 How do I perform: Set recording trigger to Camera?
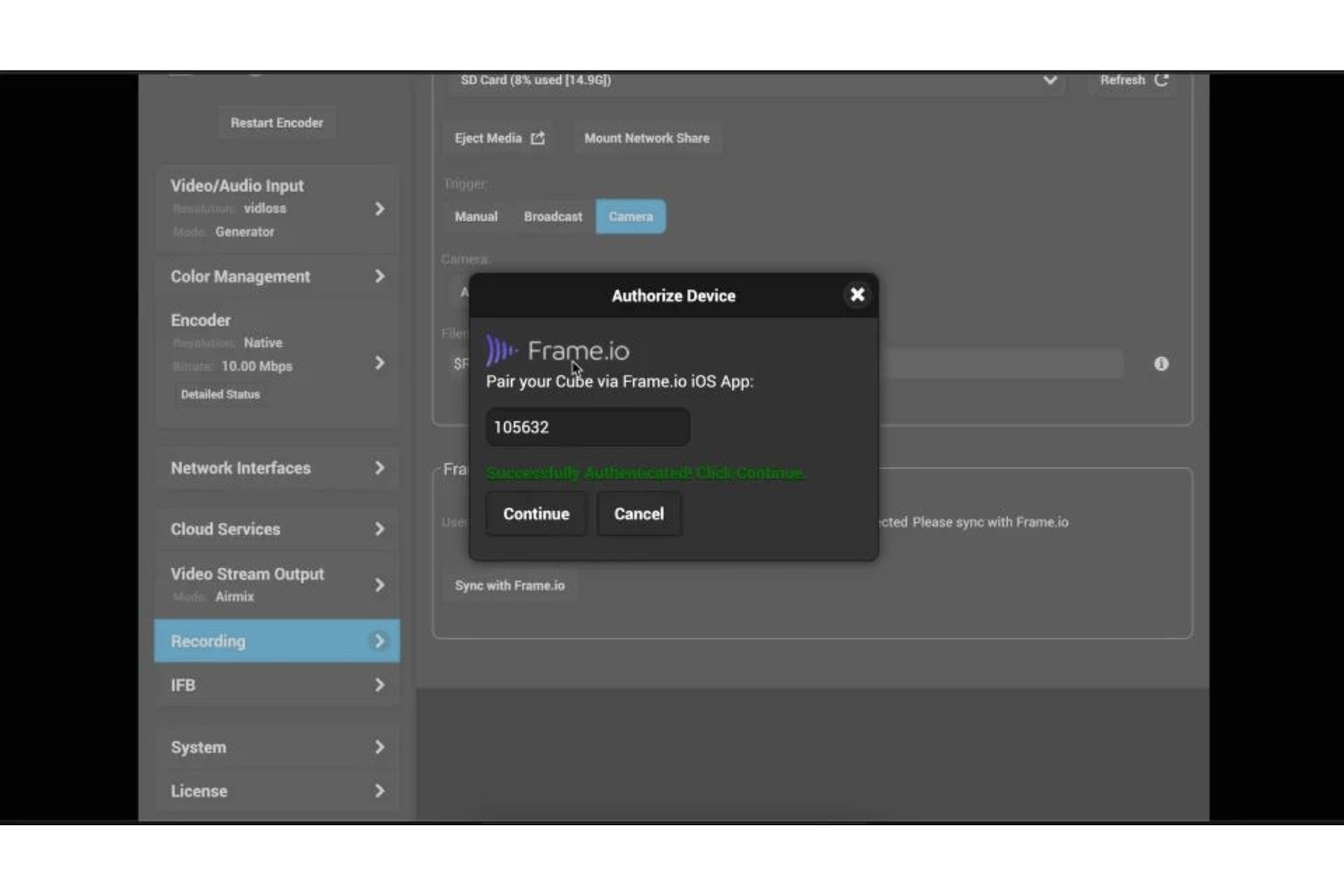click(x=630, y=216)
